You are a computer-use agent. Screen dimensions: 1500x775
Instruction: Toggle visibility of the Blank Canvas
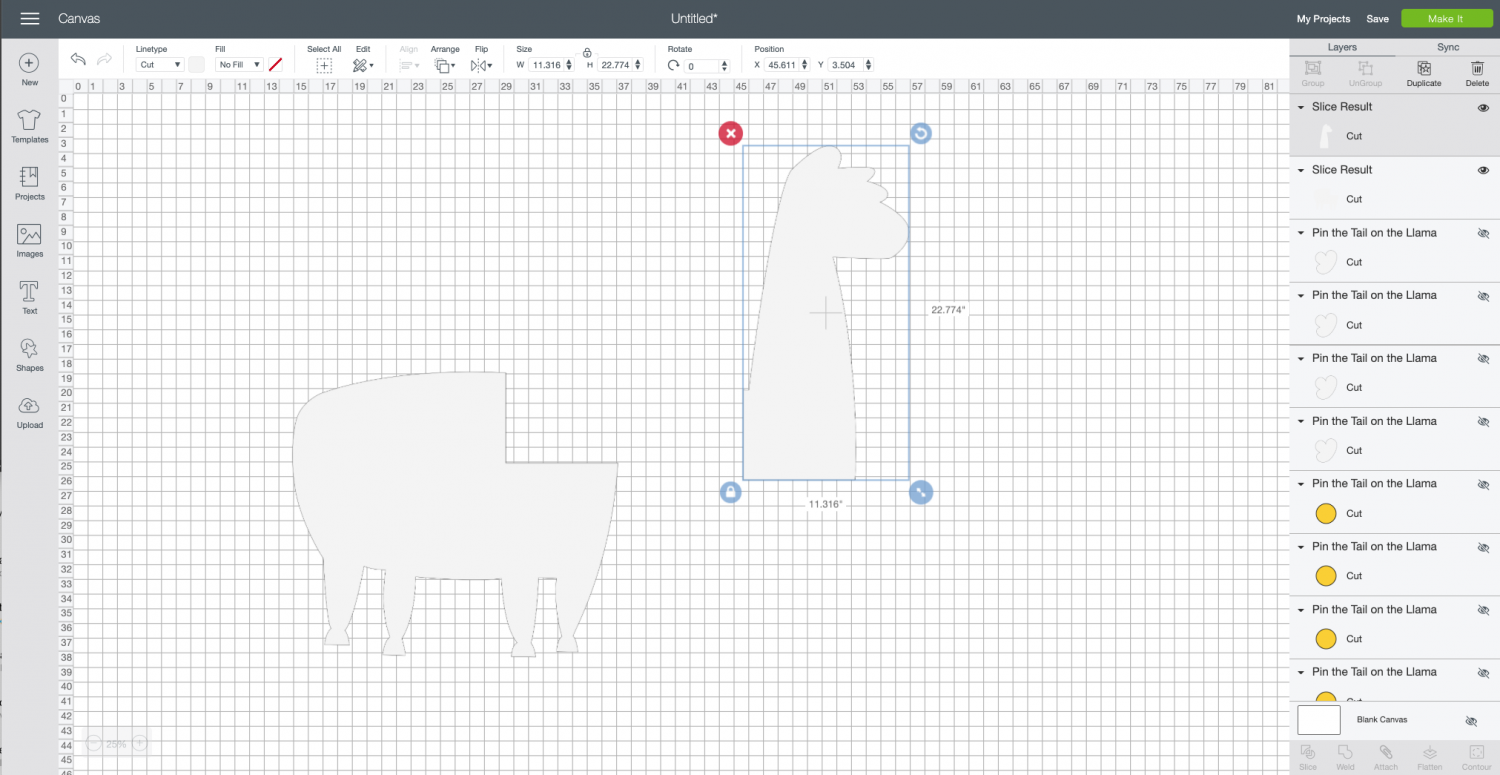coord(1471,720)
